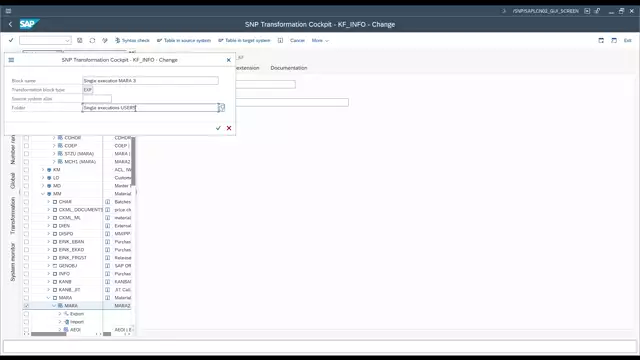
Task: Click the save icon next to command field
Action: 80,40
